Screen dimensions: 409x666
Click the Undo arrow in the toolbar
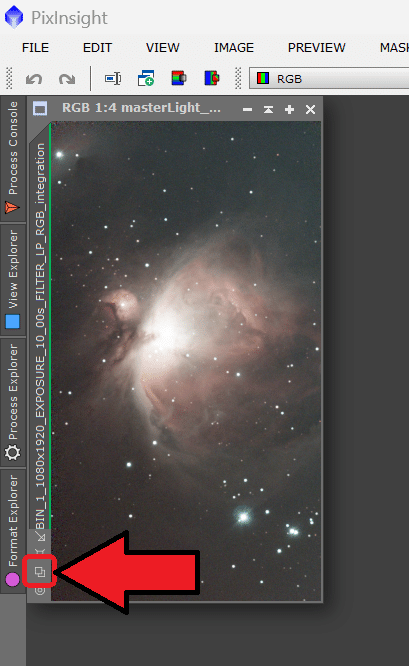[x=34, y=79]
